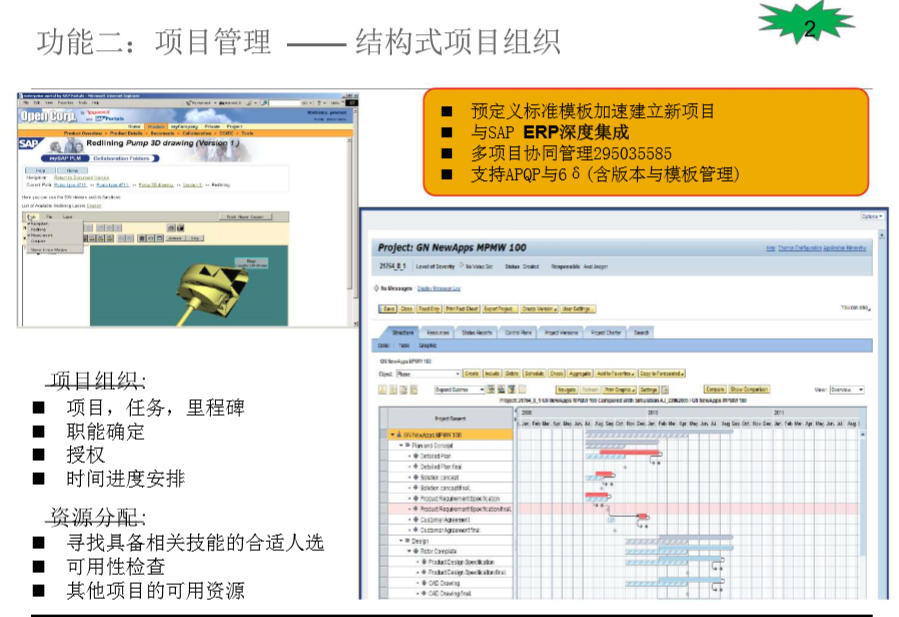This screenshot has width=899, height=617.
Task: Click the Project tab in OpenCorp portal
Action: (x=234, y=127)
